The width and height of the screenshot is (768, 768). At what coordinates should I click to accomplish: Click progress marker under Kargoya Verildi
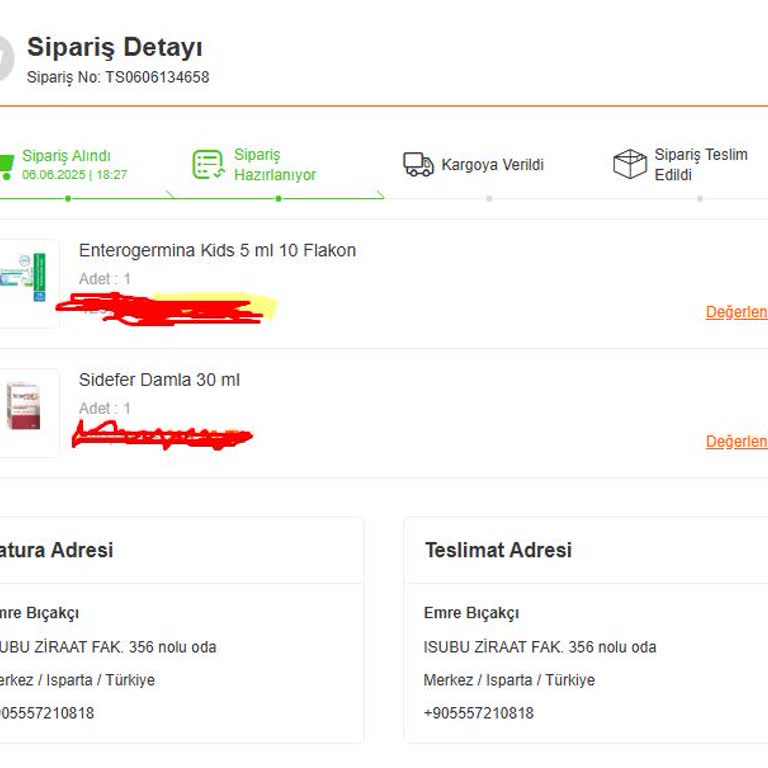pos(489,198)
